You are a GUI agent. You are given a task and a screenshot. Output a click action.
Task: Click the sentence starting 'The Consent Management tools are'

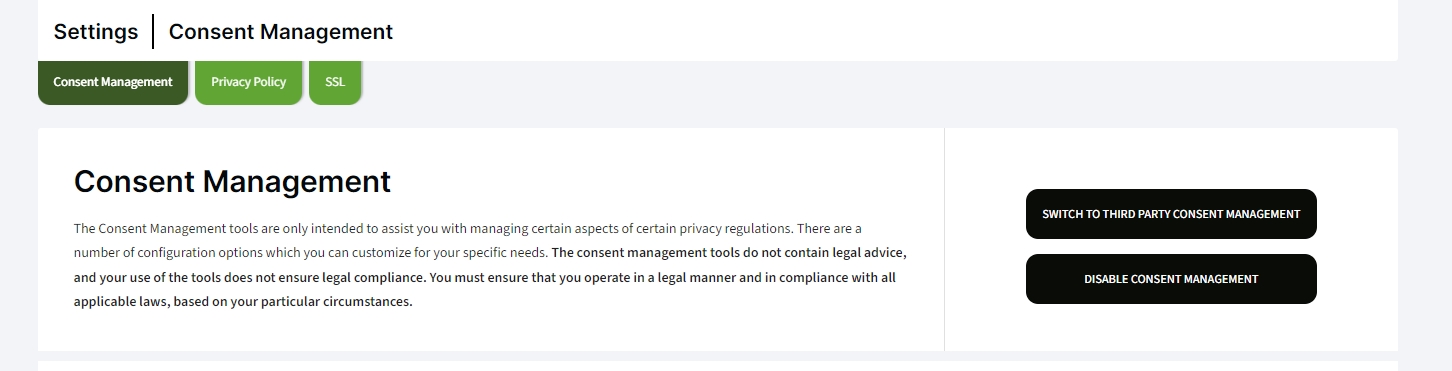click(434, 229)
